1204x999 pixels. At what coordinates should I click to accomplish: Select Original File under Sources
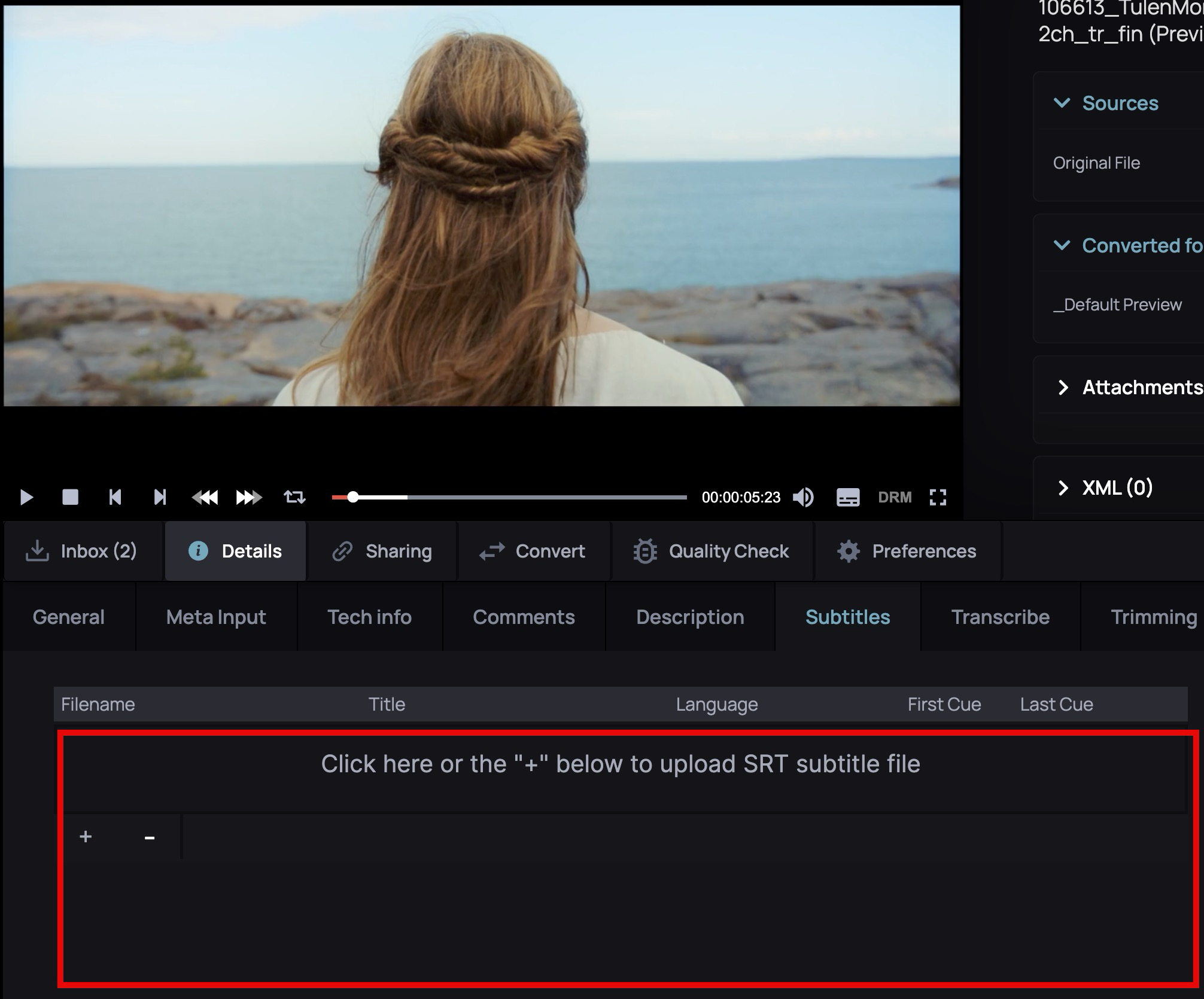coord(1097,163)
